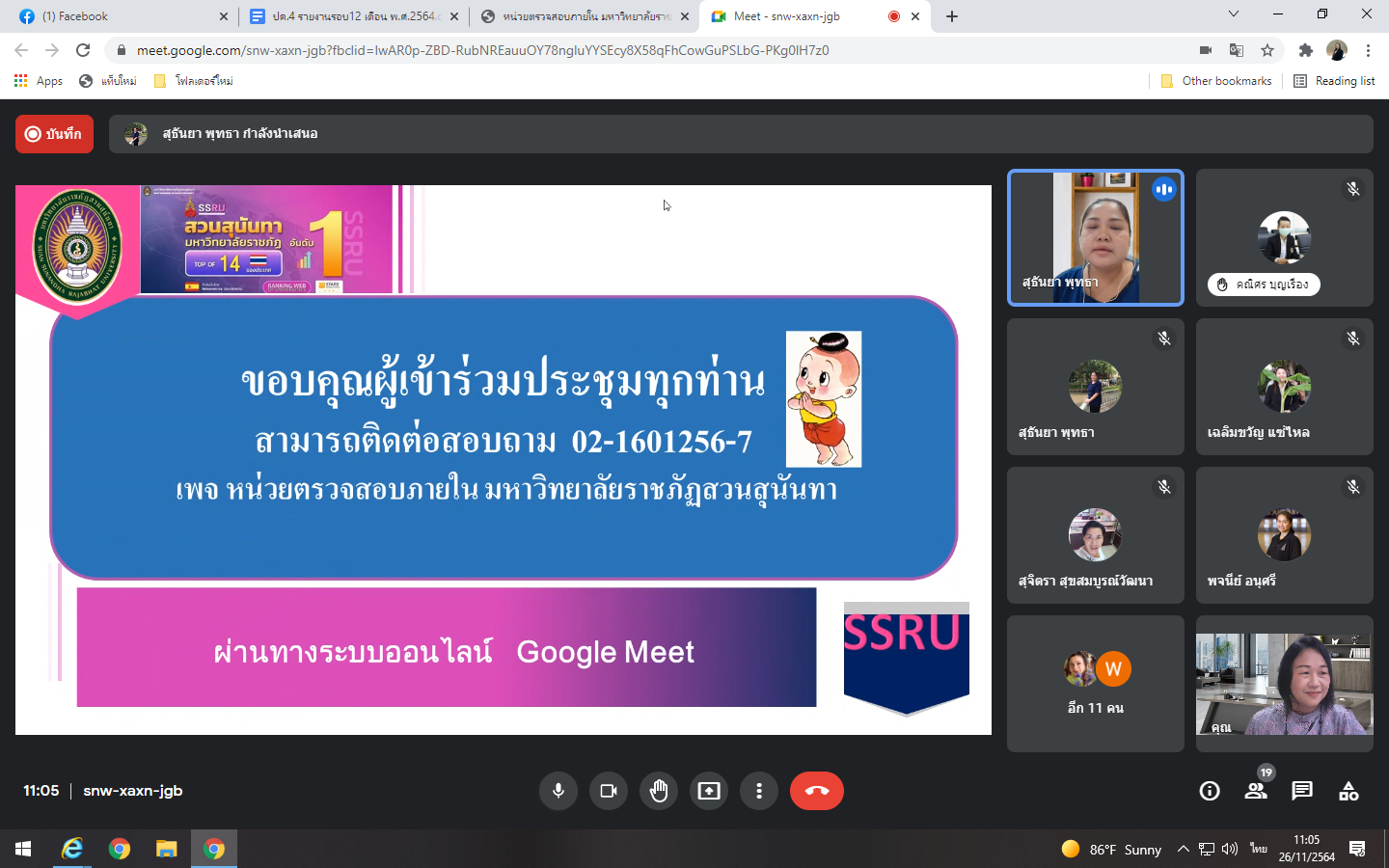Click the red leave call button
Image resolution: width=1389 pixels, height=868 pixels.
[x=816, y=791]
